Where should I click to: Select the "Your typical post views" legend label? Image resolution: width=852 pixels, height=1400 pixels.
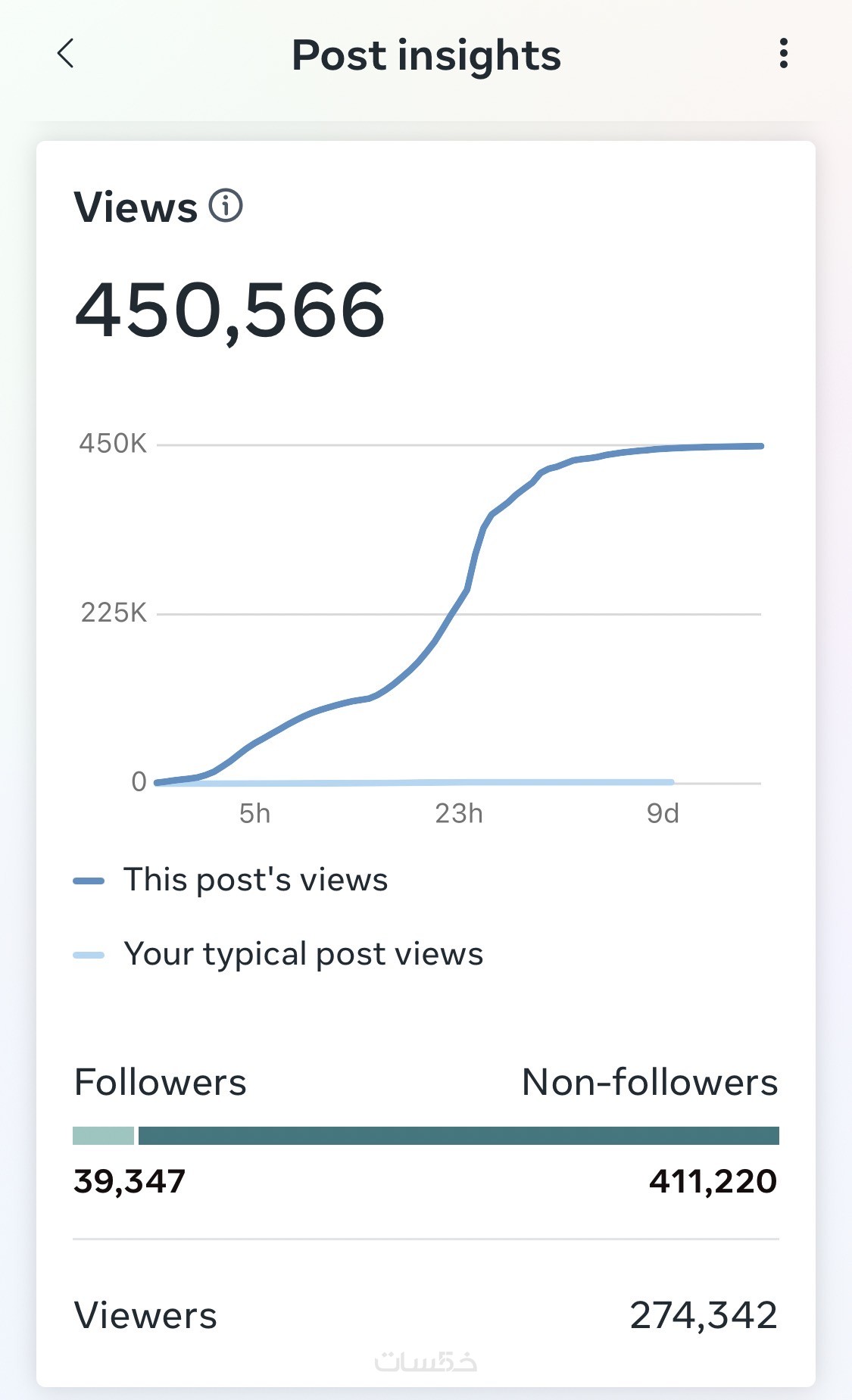pos(303,954)
